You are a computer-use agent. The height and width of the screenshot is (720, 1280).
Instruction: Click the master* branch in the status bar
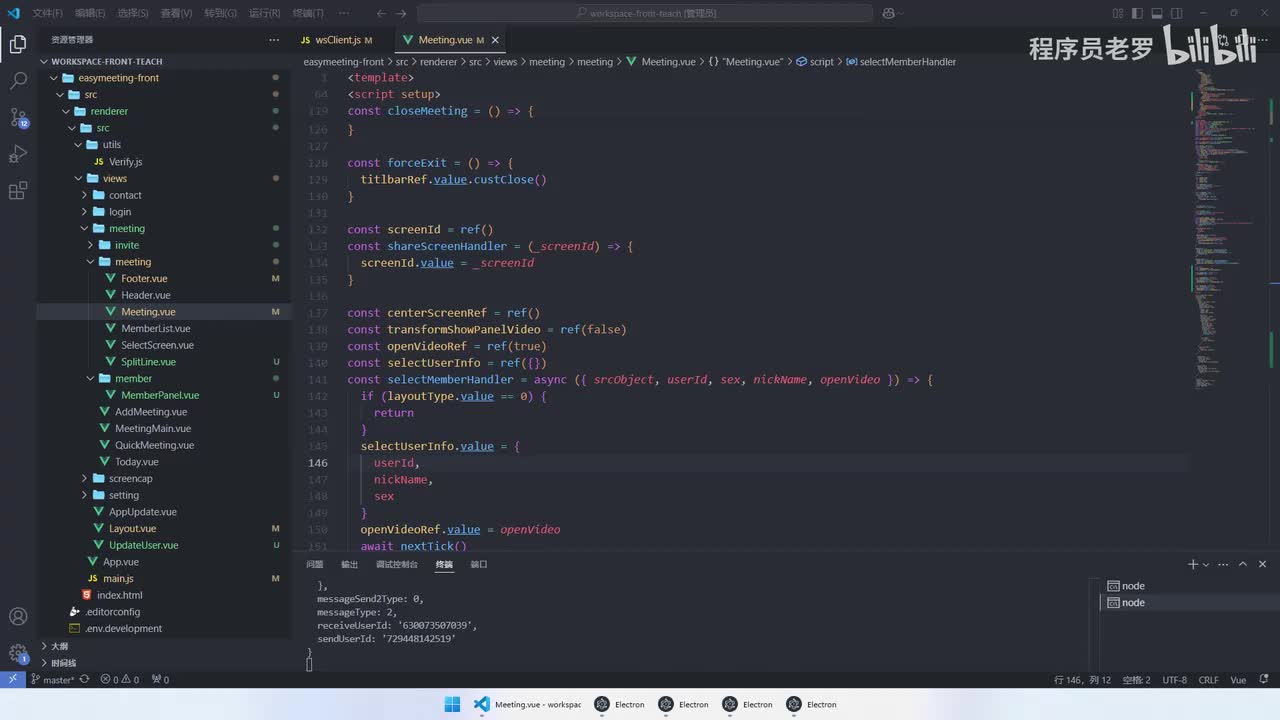[x=52, y=680]
